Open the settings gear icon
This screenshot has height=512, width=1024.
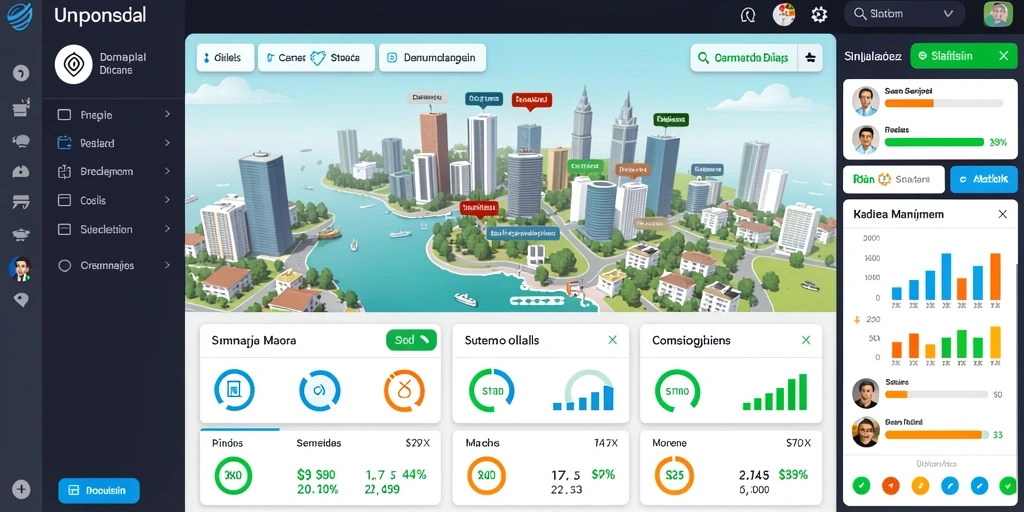click(819, 14)
